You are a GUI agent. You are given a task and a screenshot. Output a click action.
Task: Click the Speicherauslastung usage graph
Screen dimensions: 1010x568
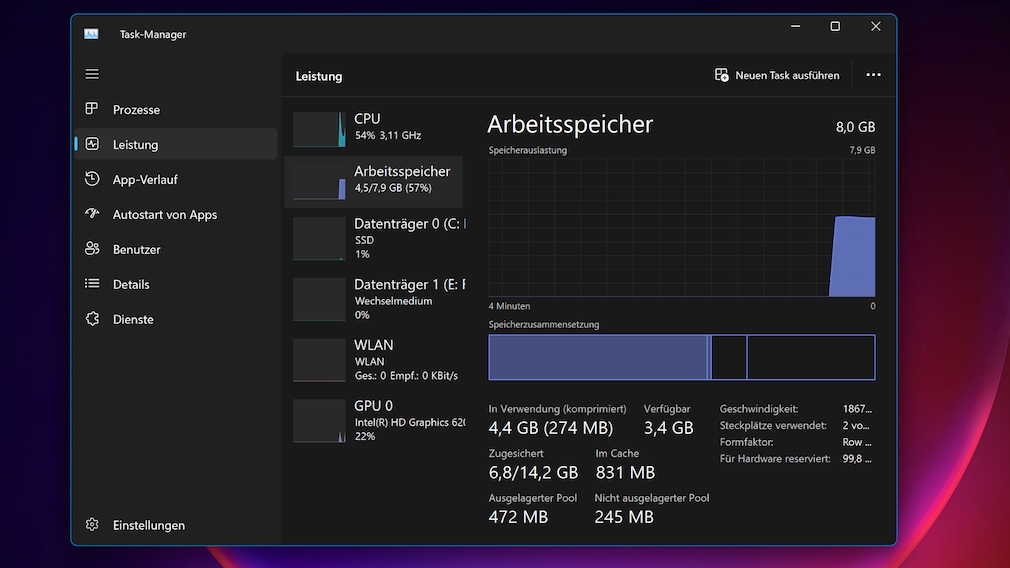(681, 227)
